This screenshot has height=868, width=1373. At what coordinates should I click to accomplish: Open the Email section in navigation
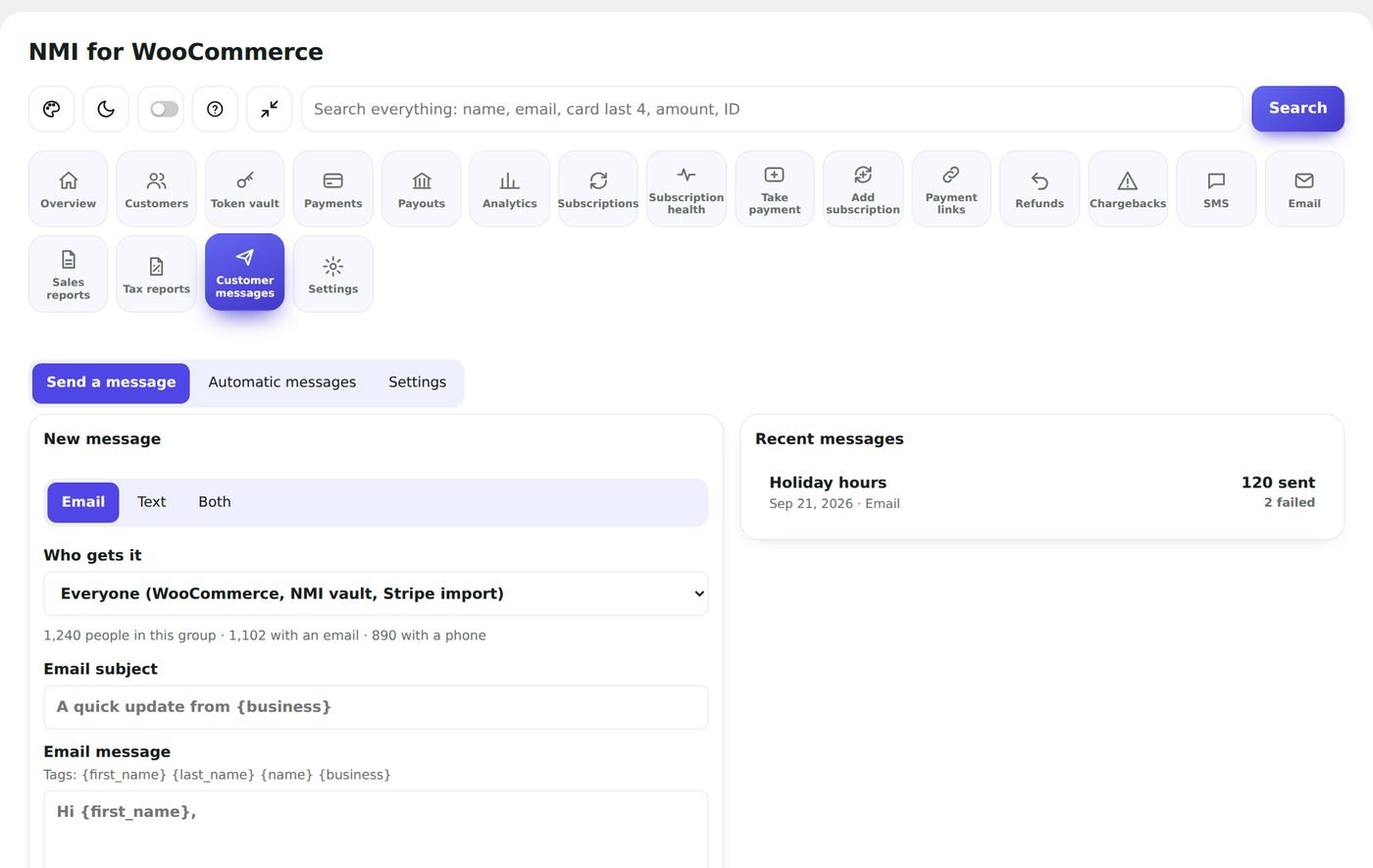point(1304,189)
